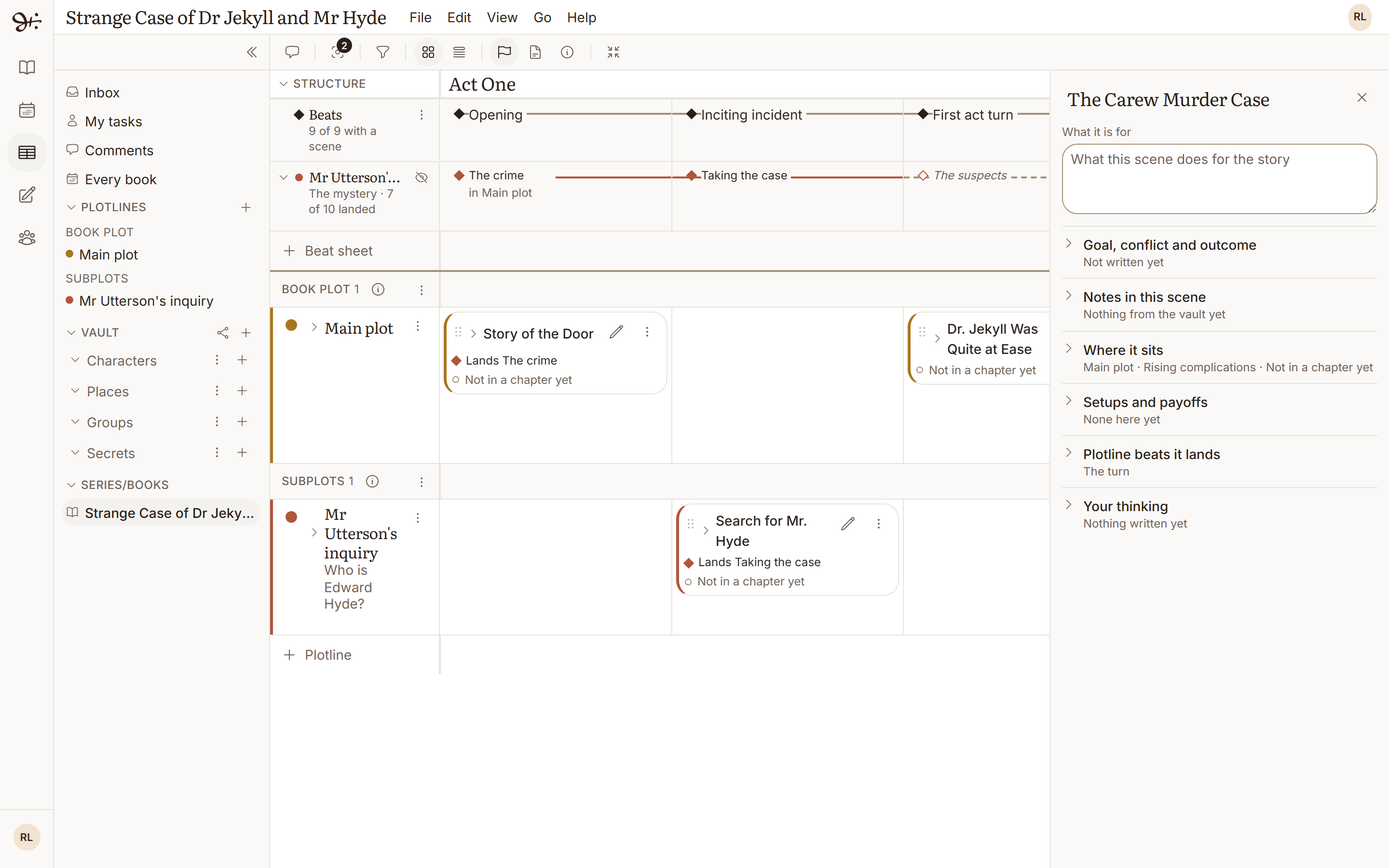This screenshot has width=1389, height=868.
Task: Click the Beat sheet add button
Action: click(328, 251)
